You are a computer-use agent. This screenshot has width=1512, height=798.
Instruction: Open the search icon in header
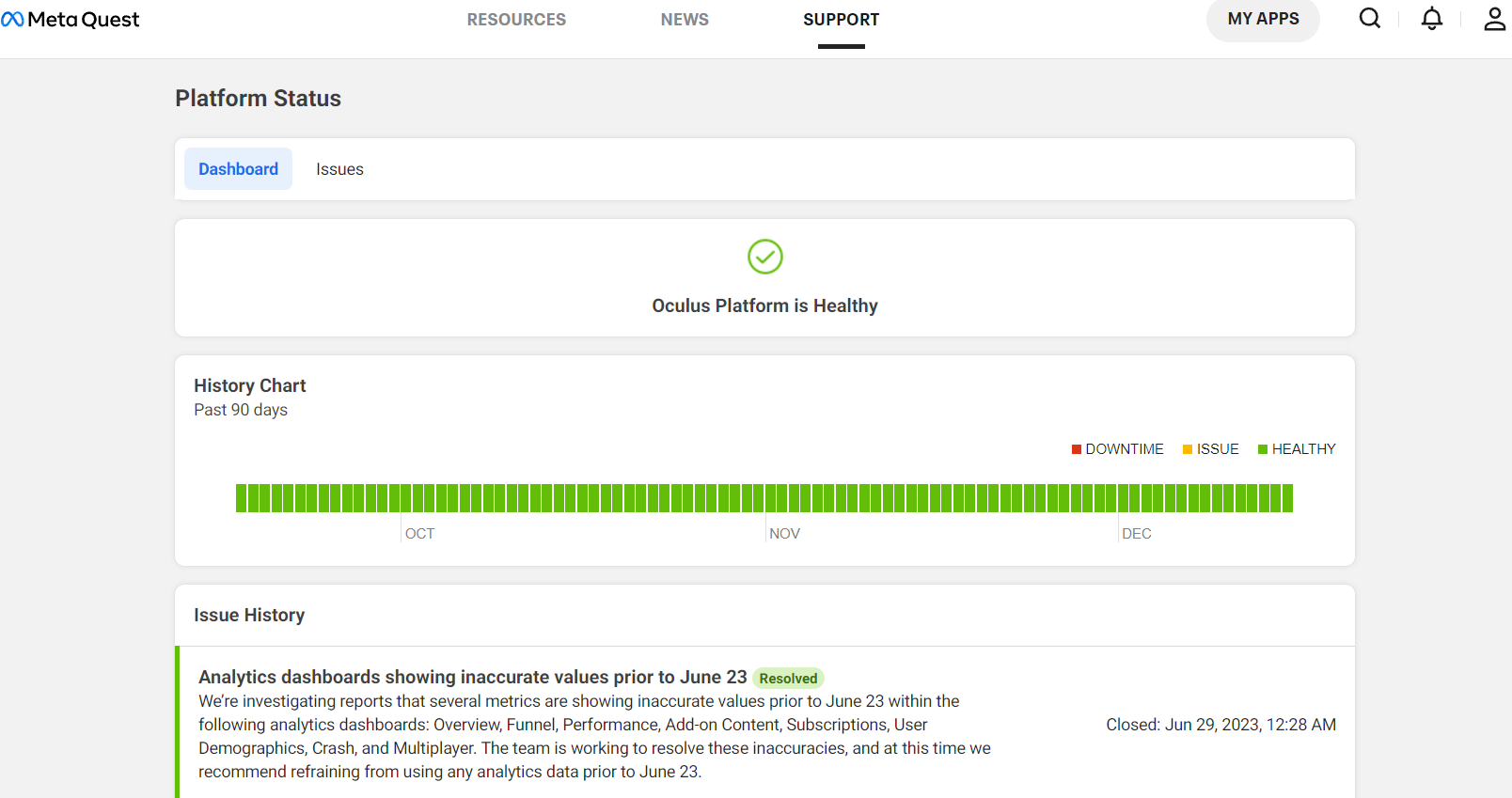pos(1370,19)
